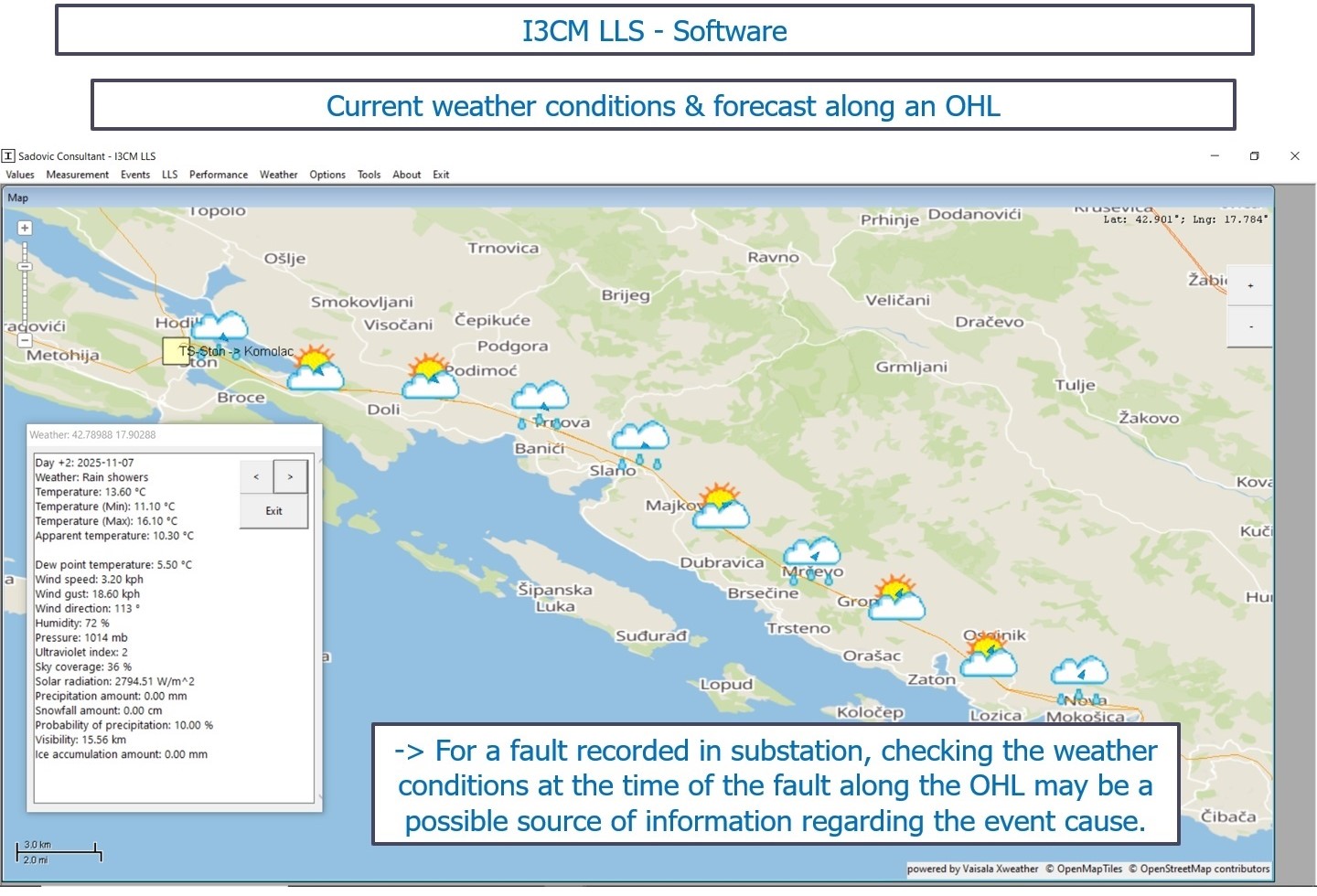Click the rain cloud icon near Mokošica

1079,675
